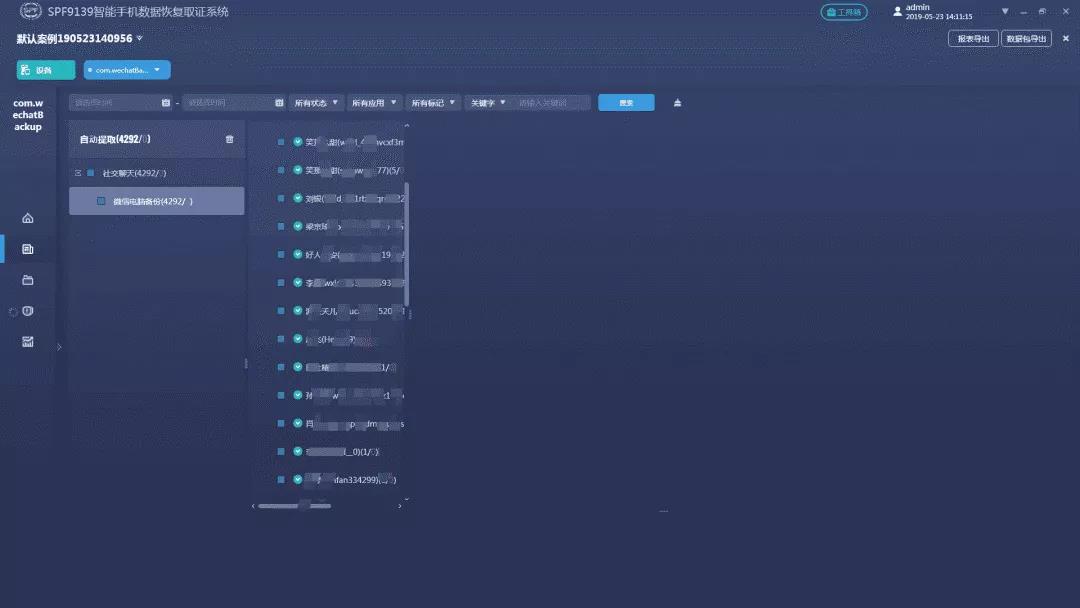Click the list scroll-up caret

(406, 126)
